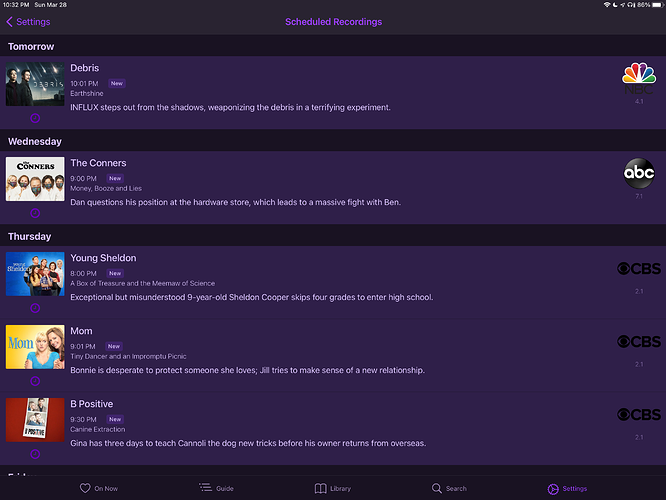Switch to the Guide tab
Image resolution: width=666 pixels, height=500 pixels.
(217, 488)
